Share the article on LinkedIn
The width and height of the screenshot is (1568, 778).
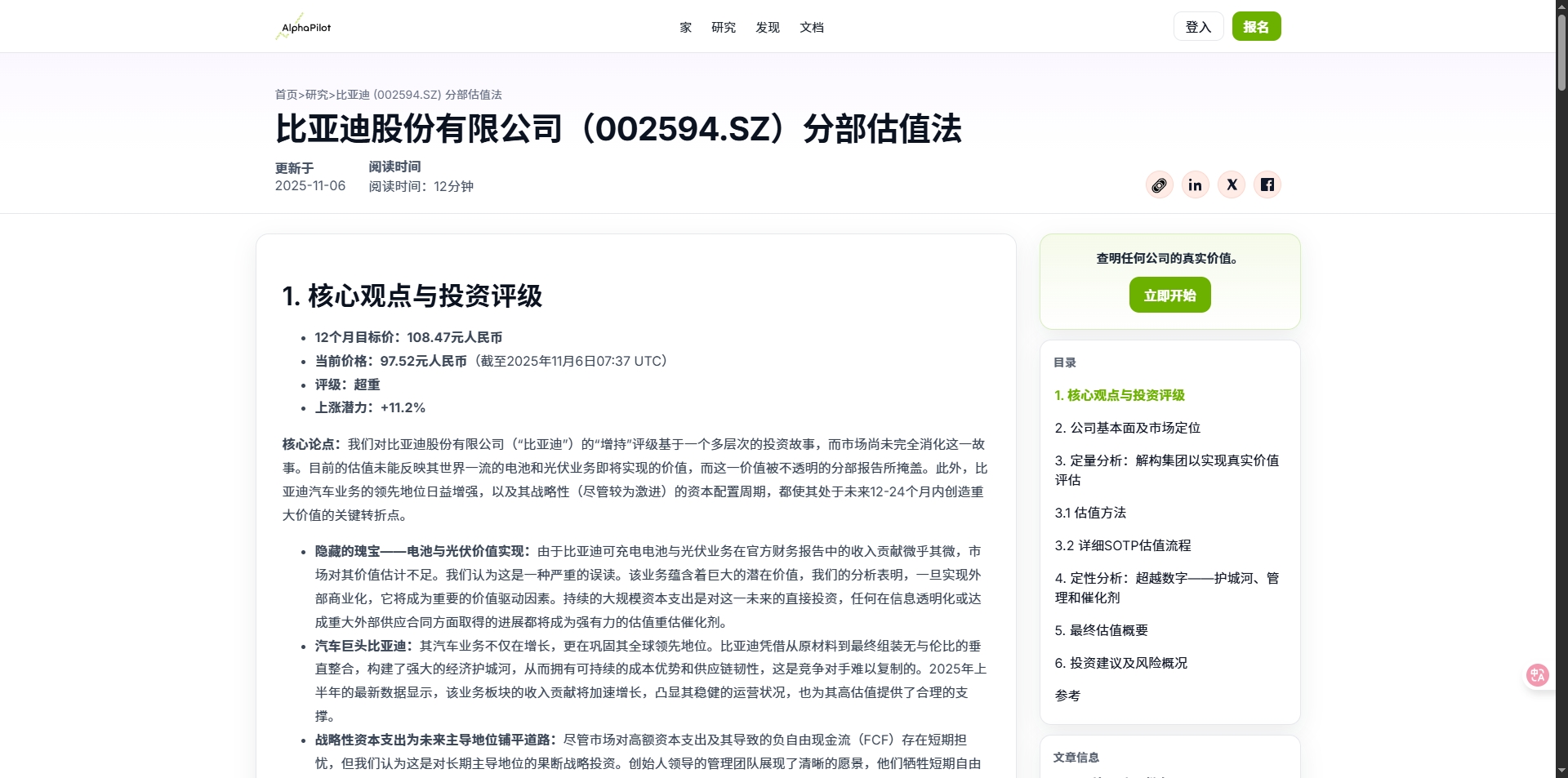1195,184
